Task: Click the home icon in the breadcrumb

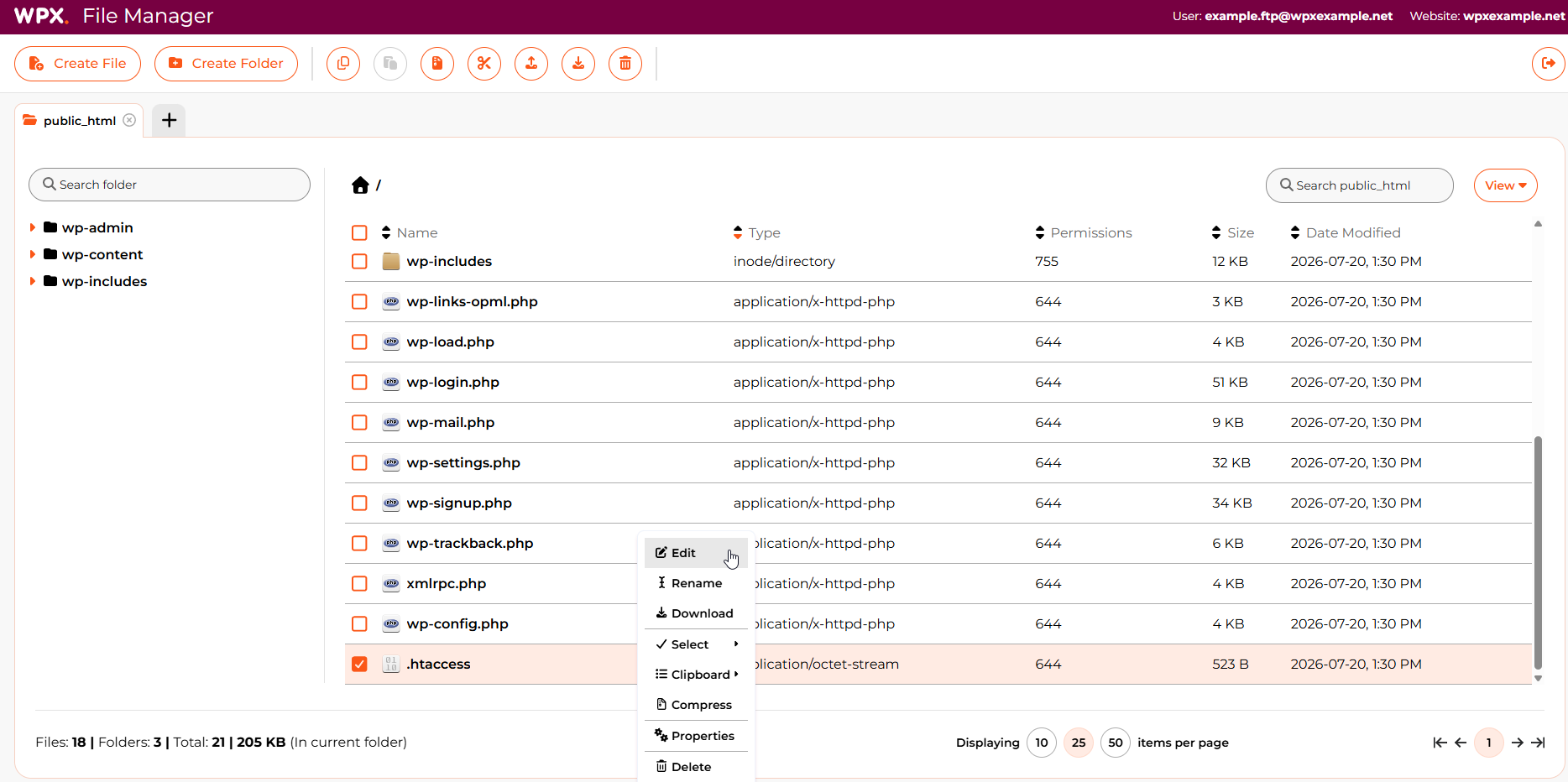Action: [x=360, y=185]
